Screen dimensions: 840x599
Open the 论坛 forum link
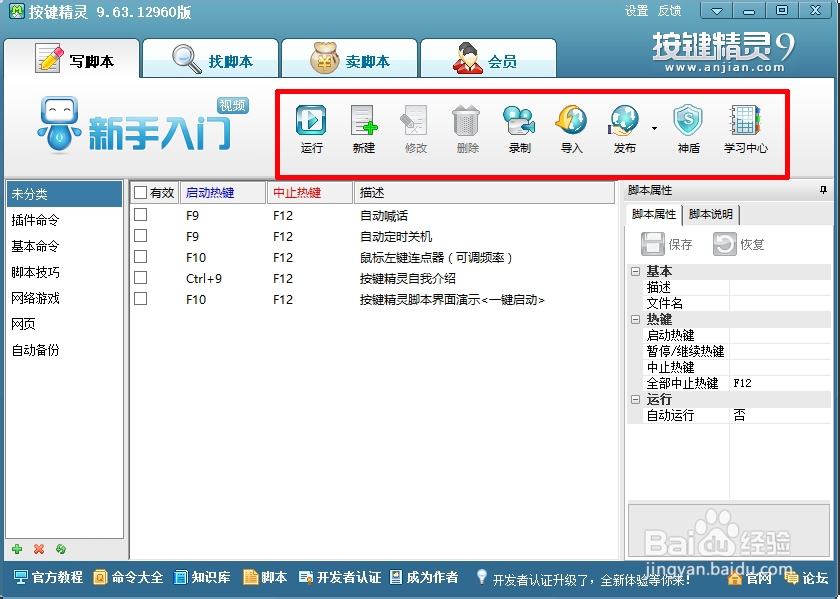[x=806, y=578]
